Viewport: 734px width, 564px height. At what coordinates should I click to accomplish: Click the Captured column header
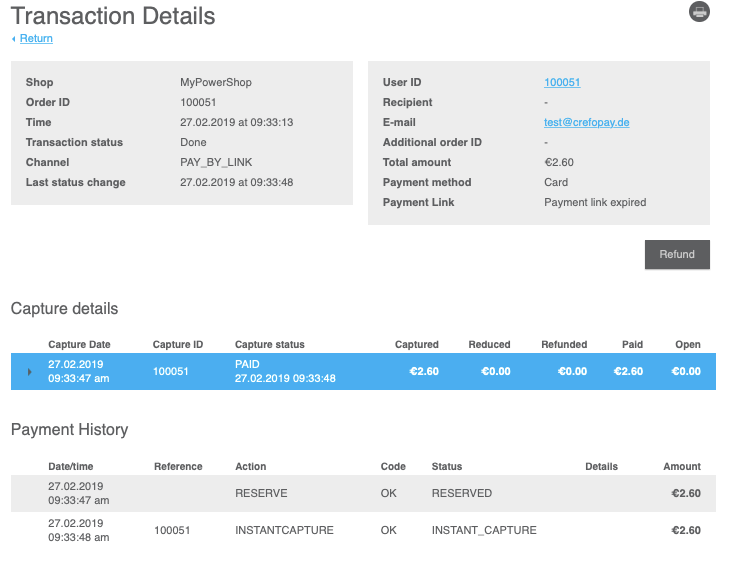(417, 344)
